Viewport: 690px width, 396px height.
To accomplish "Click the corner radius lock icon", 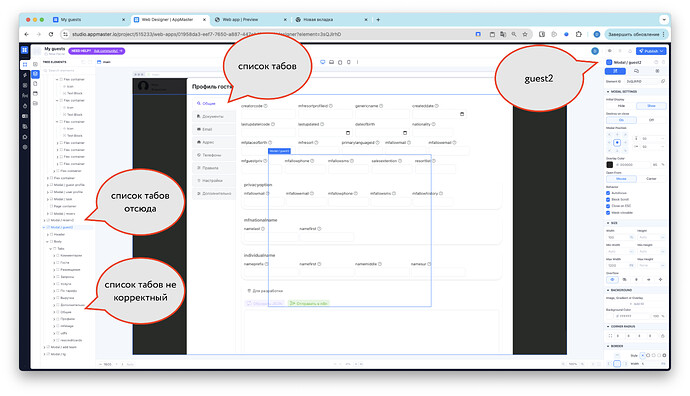I will tap(662, 336).
